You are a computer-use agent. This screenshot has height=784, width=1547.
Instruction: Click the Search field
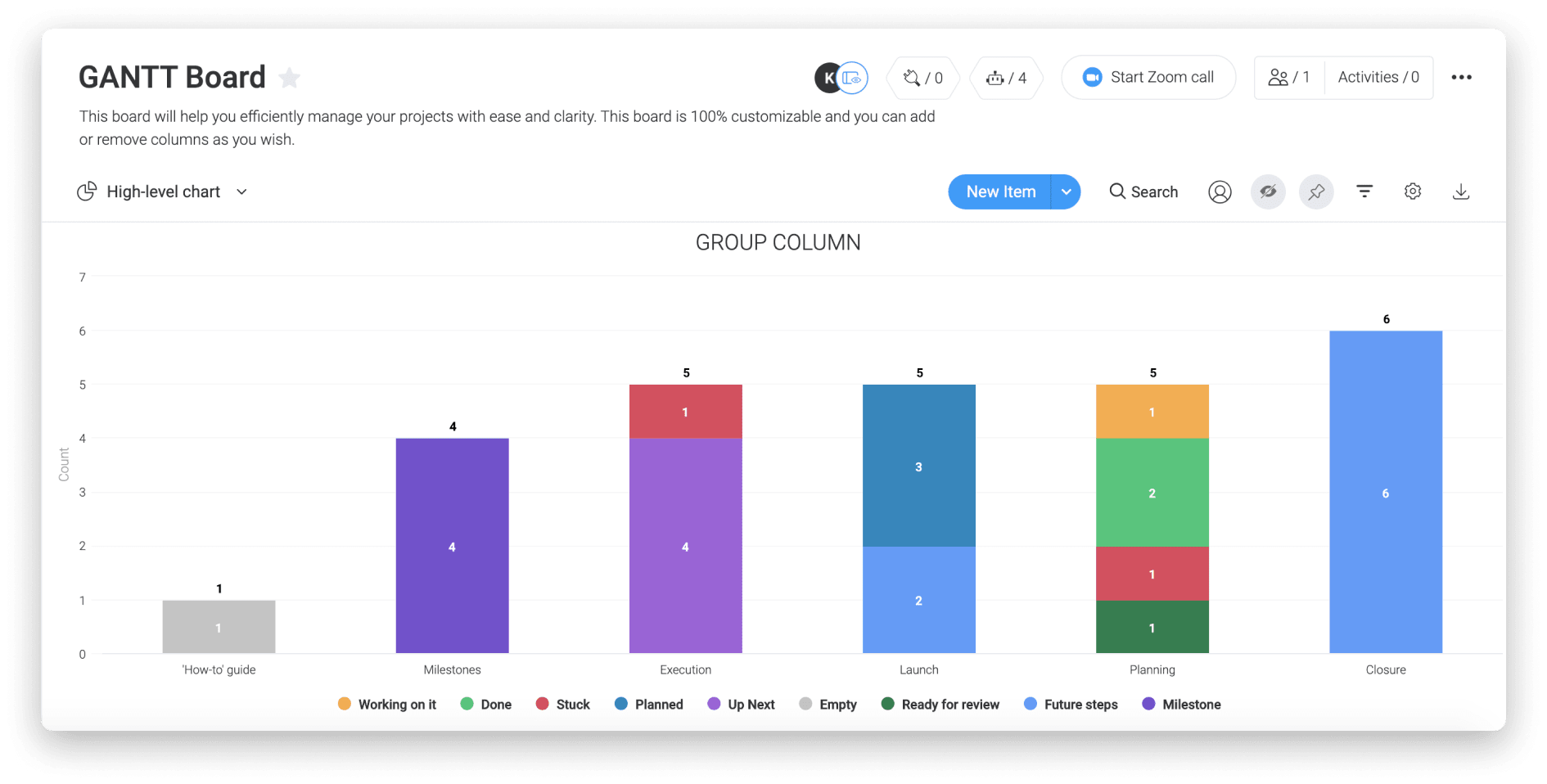pos(1143,191)
